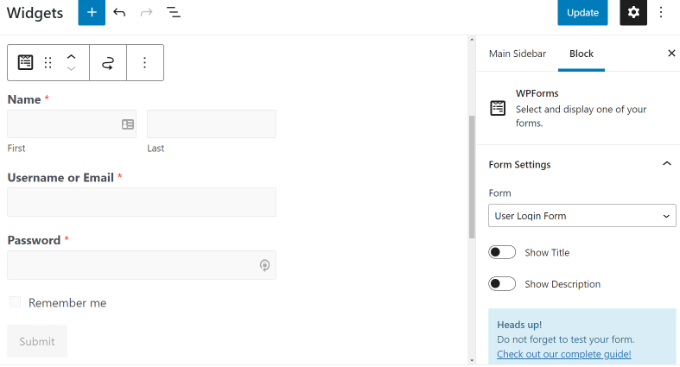Toggle the Show Description switch
This screenshot has height=367, width=680.
point(502,284)
